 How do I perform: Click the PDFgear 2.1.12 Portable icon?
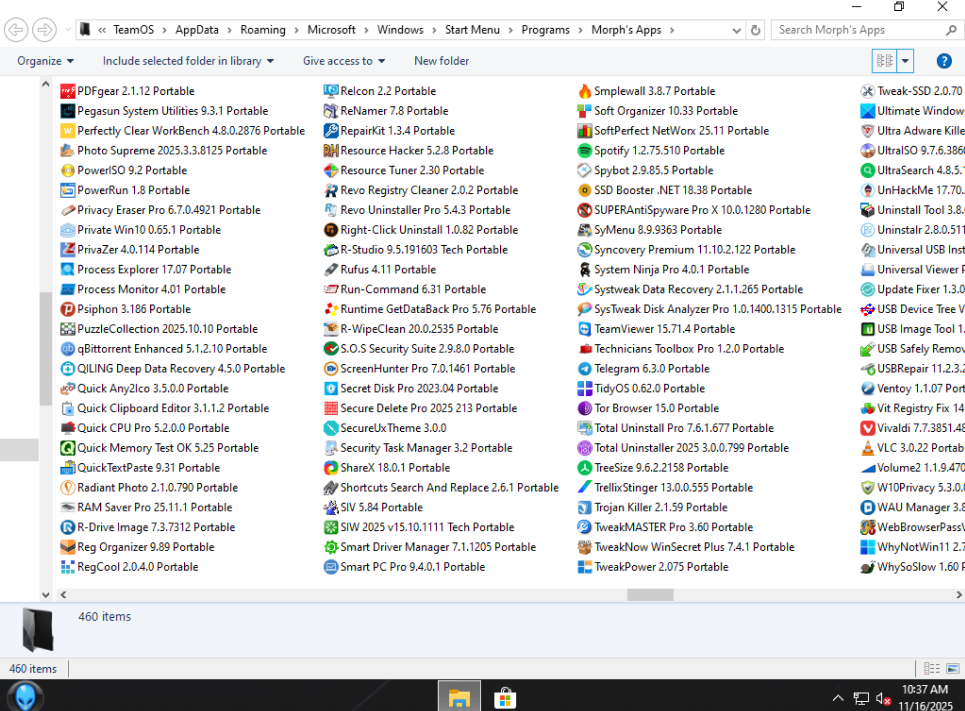click(x=68, y=91)
